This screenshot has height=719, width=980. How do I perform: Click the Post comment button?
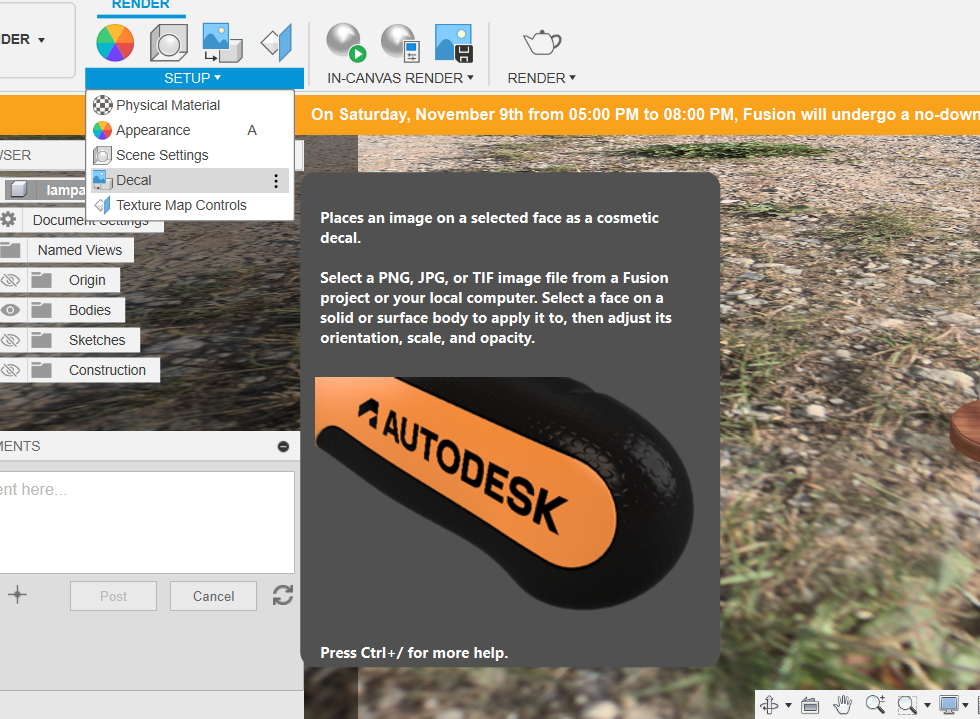[113, 596]
